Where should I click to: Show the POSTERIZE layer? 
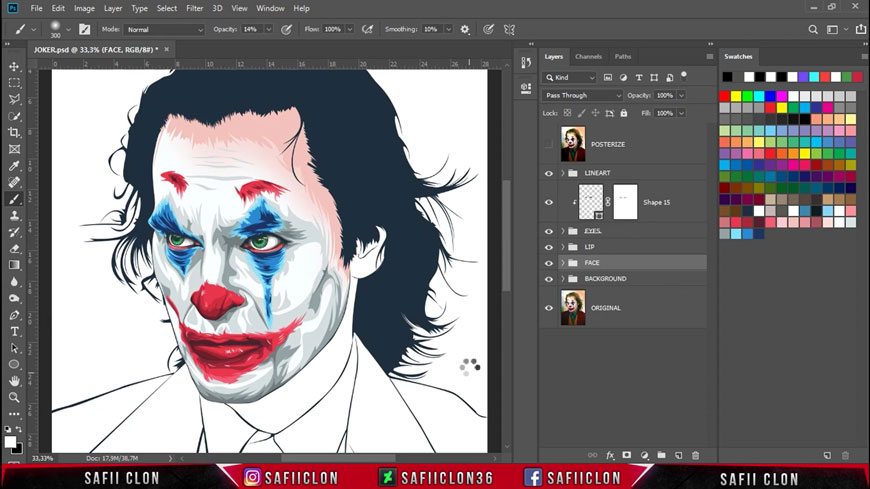[549, 144]
